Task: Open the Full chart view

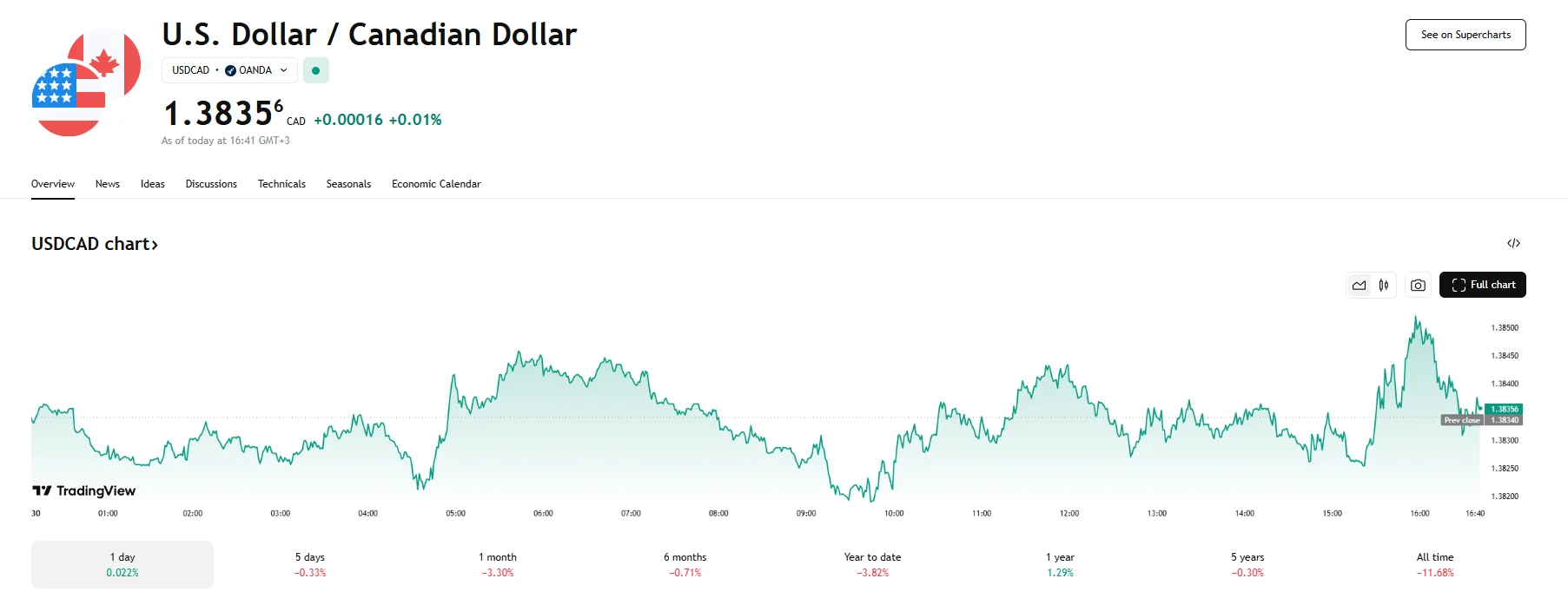Action: click(1482, 285)
